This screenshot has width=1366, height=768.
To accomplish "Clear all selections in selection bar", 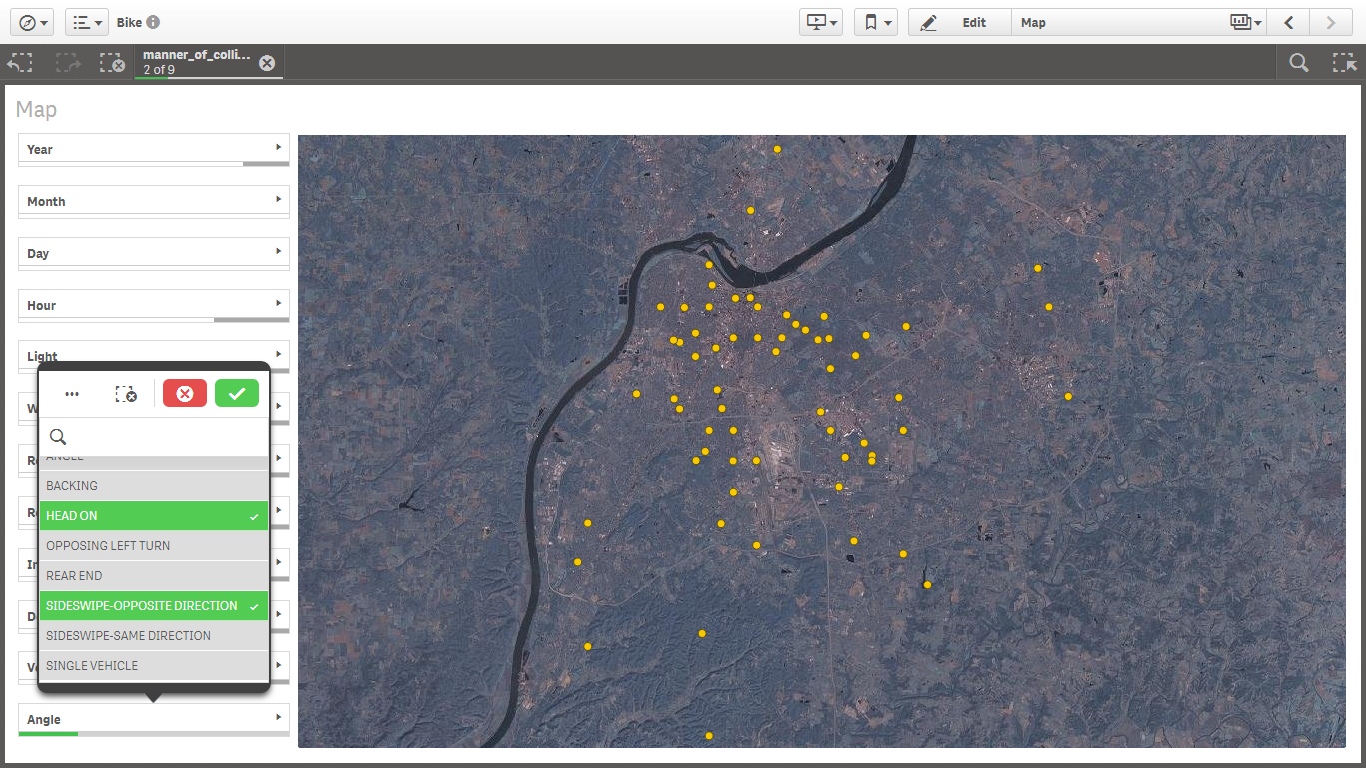I will [x=112, y=62].
